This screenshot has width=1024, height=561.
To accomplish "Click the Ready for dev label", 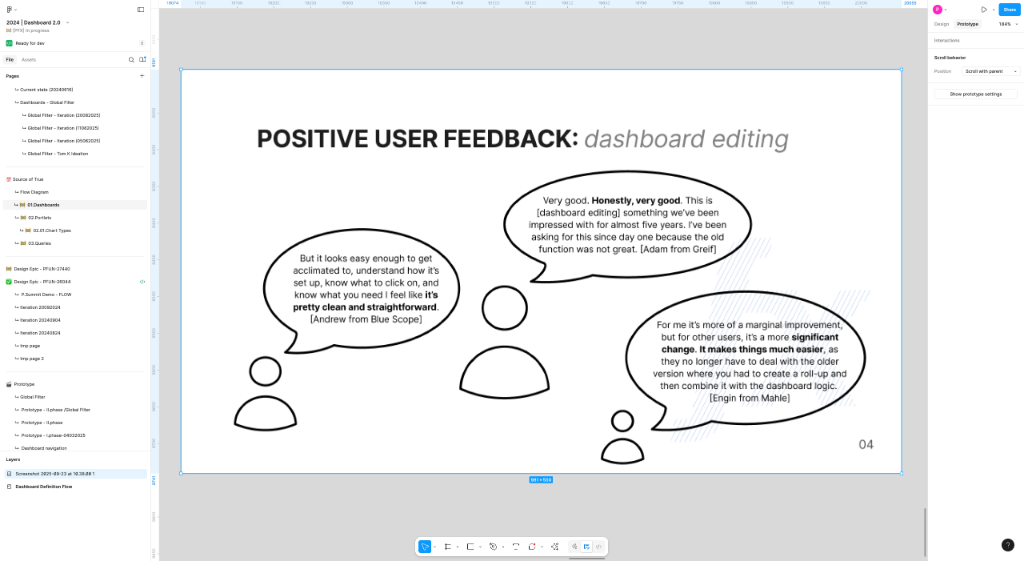I will click(30, 43).
